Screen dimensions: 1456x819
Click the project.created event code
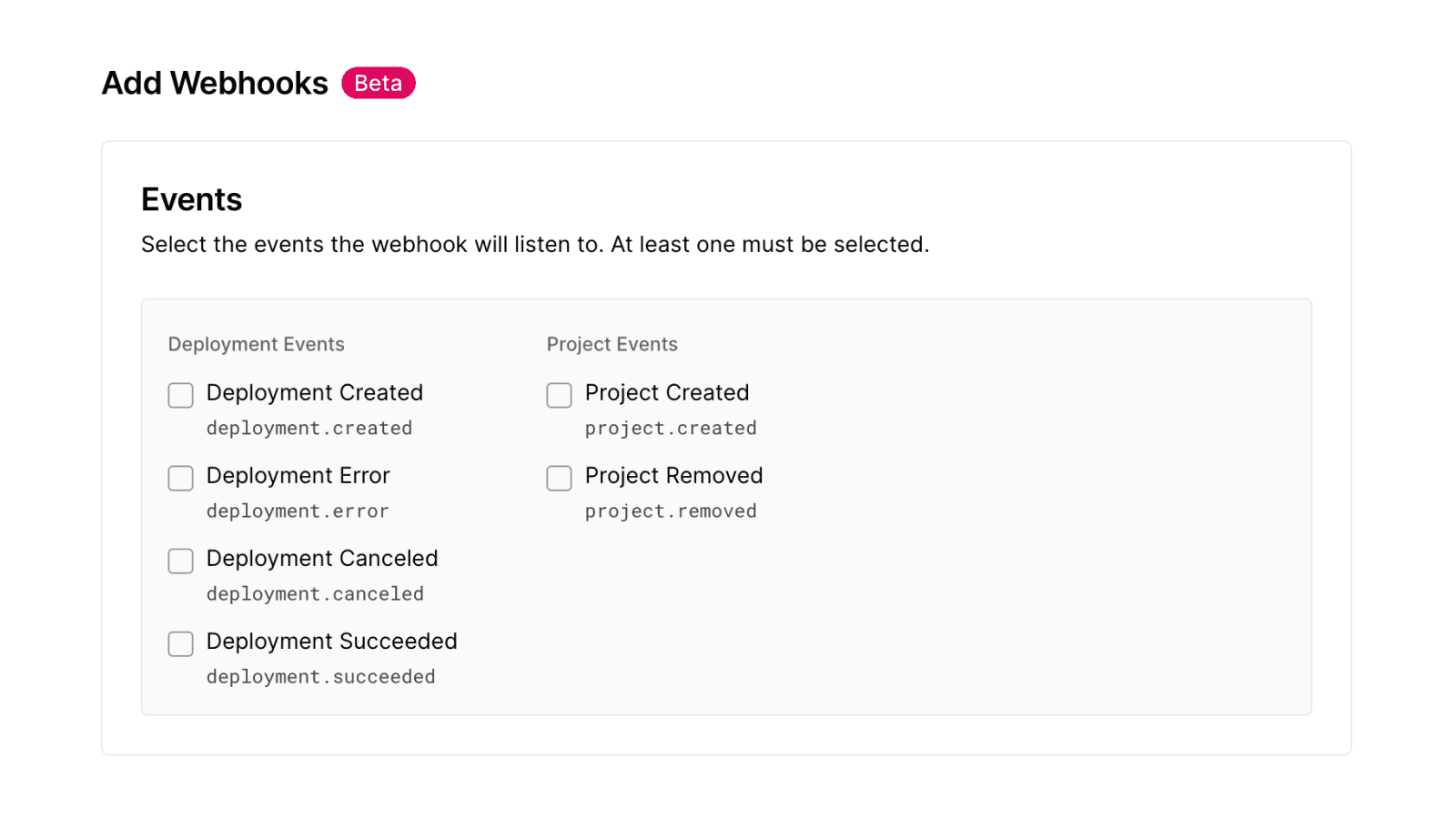click(x=670, y=428)
